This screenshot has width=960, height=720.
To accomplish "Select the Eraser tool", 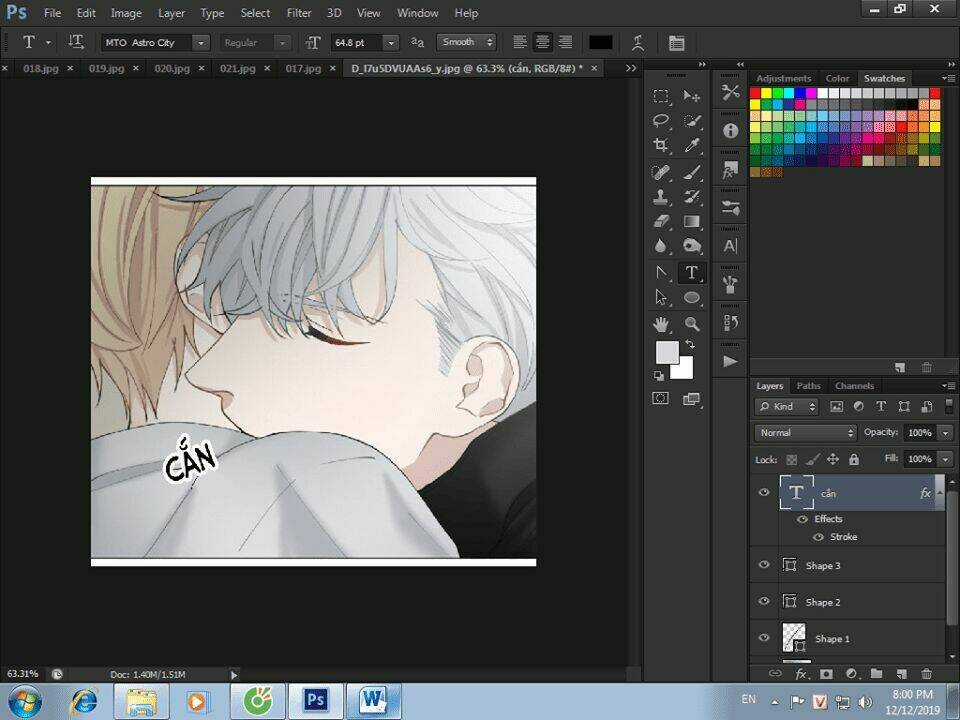I will (660, 221).
